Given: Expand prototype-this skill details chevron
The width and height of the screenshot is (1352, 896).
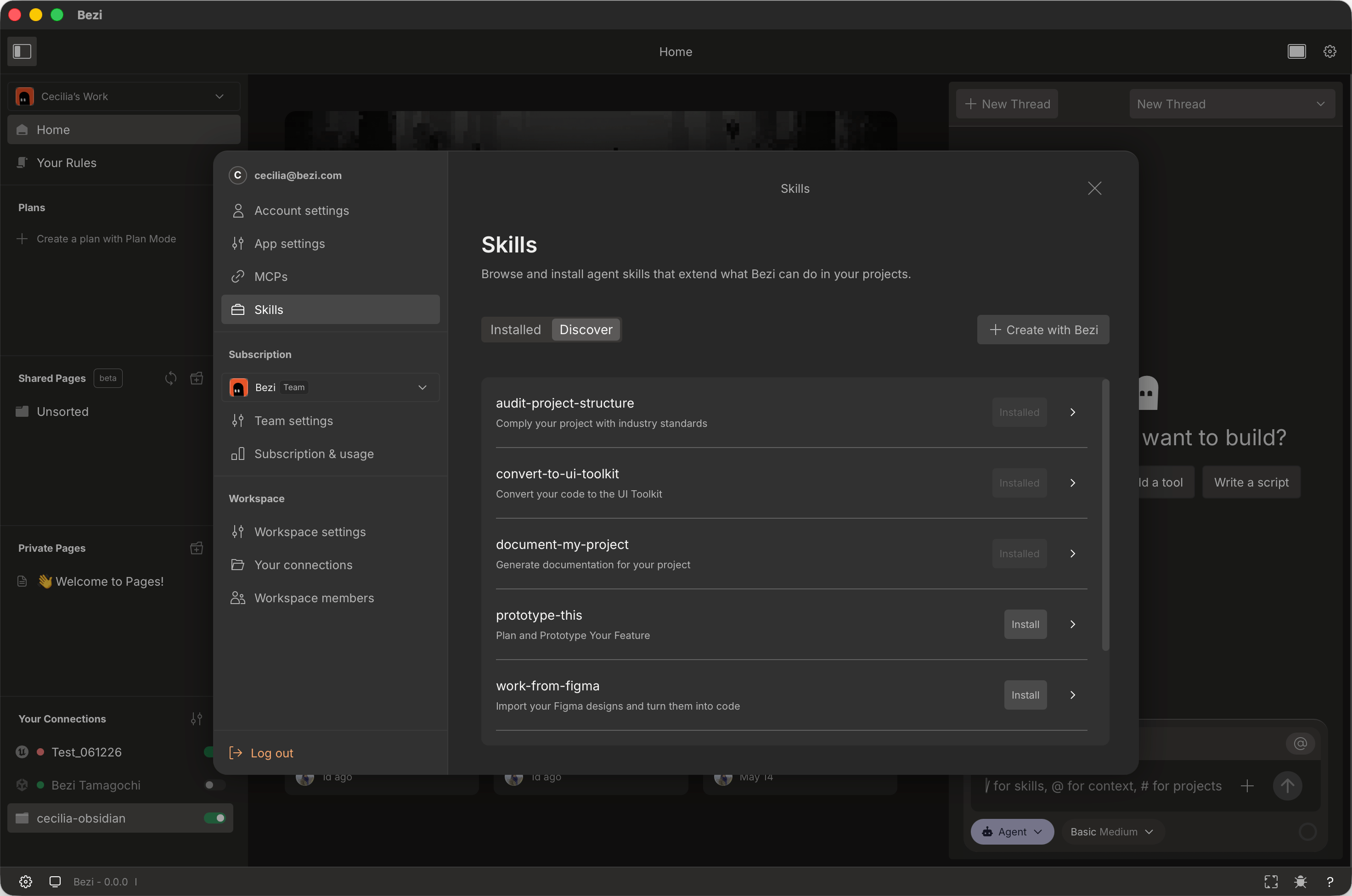Looking at the screenshot, I should point(1072,624).
